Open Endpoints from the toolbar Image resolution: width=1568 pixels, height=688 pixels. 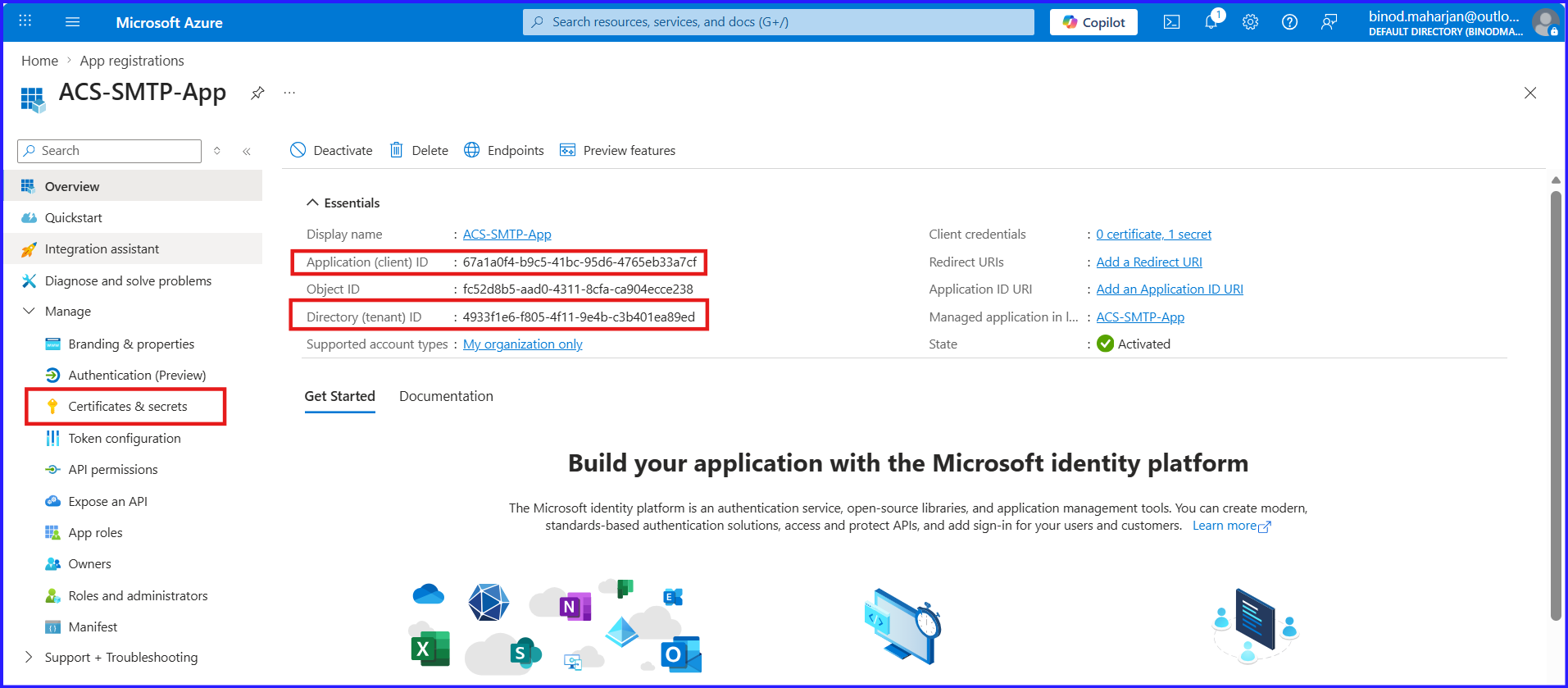point(504,150)
